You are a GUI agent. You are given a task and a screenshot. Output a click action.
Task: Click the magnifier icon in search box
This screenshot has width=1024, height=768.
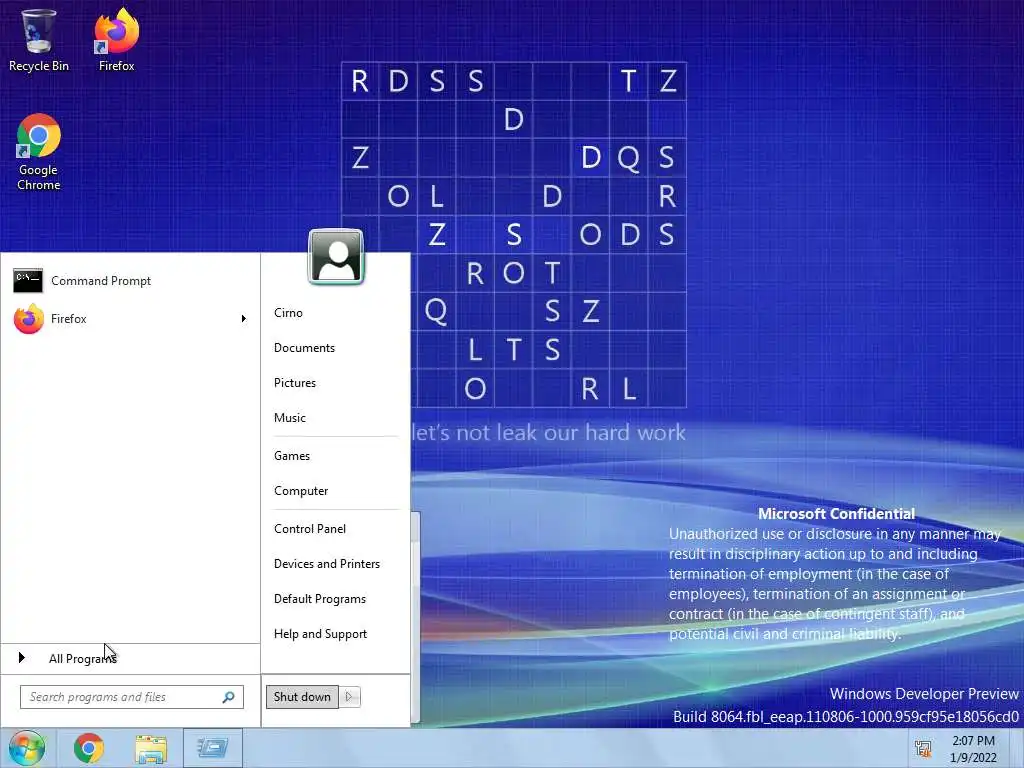click(x=229, y=697)
